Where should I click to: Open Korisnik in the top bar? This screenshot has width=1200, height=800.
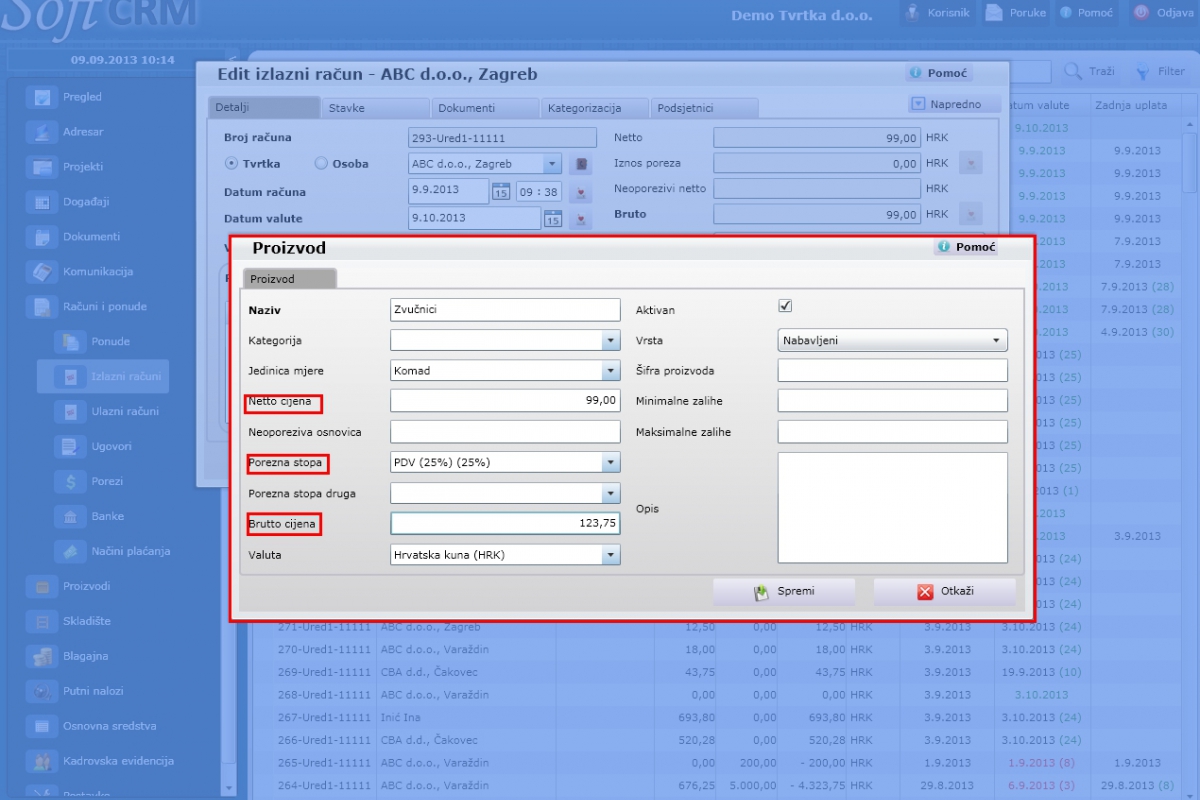[937, 14]
